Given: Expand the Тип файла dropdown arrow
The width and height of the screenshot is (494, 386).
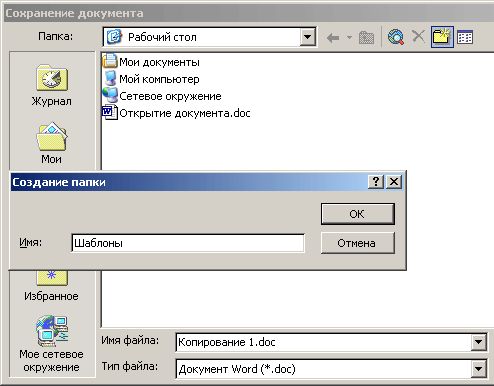Looking at the screenshot, I should pos(478,369).
